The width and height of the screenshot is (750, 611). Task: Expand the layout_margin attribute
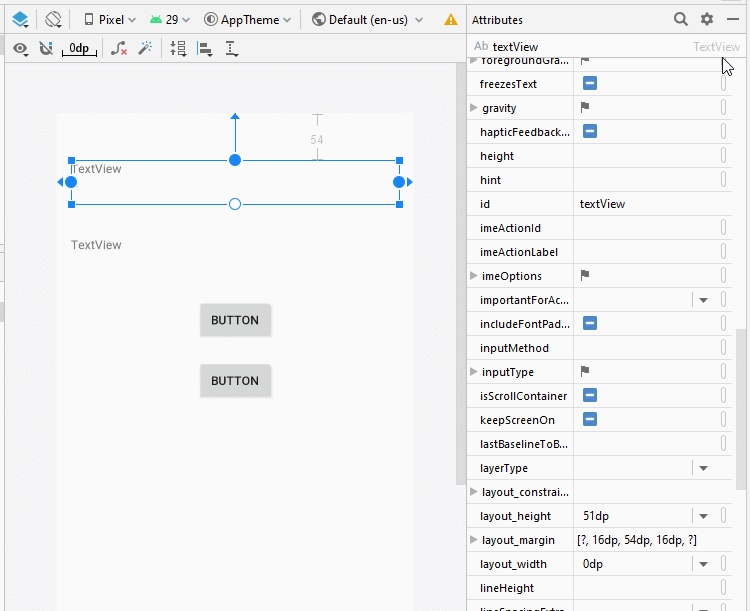(x=474, y=540)
